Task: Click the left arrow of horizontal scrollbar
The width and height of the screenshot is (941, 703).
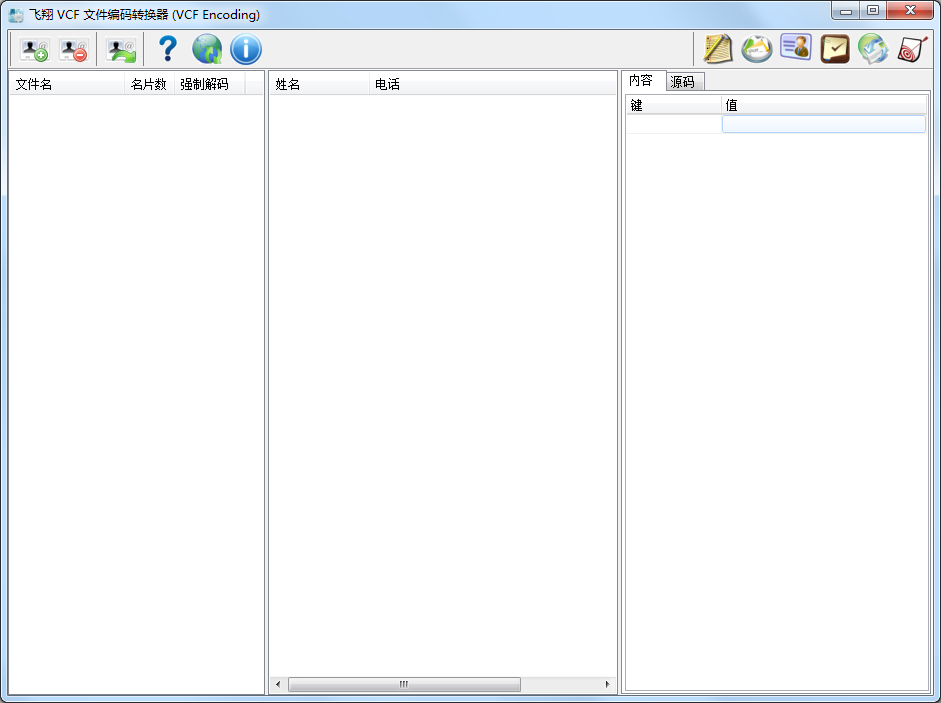Action: pos(277,684)
